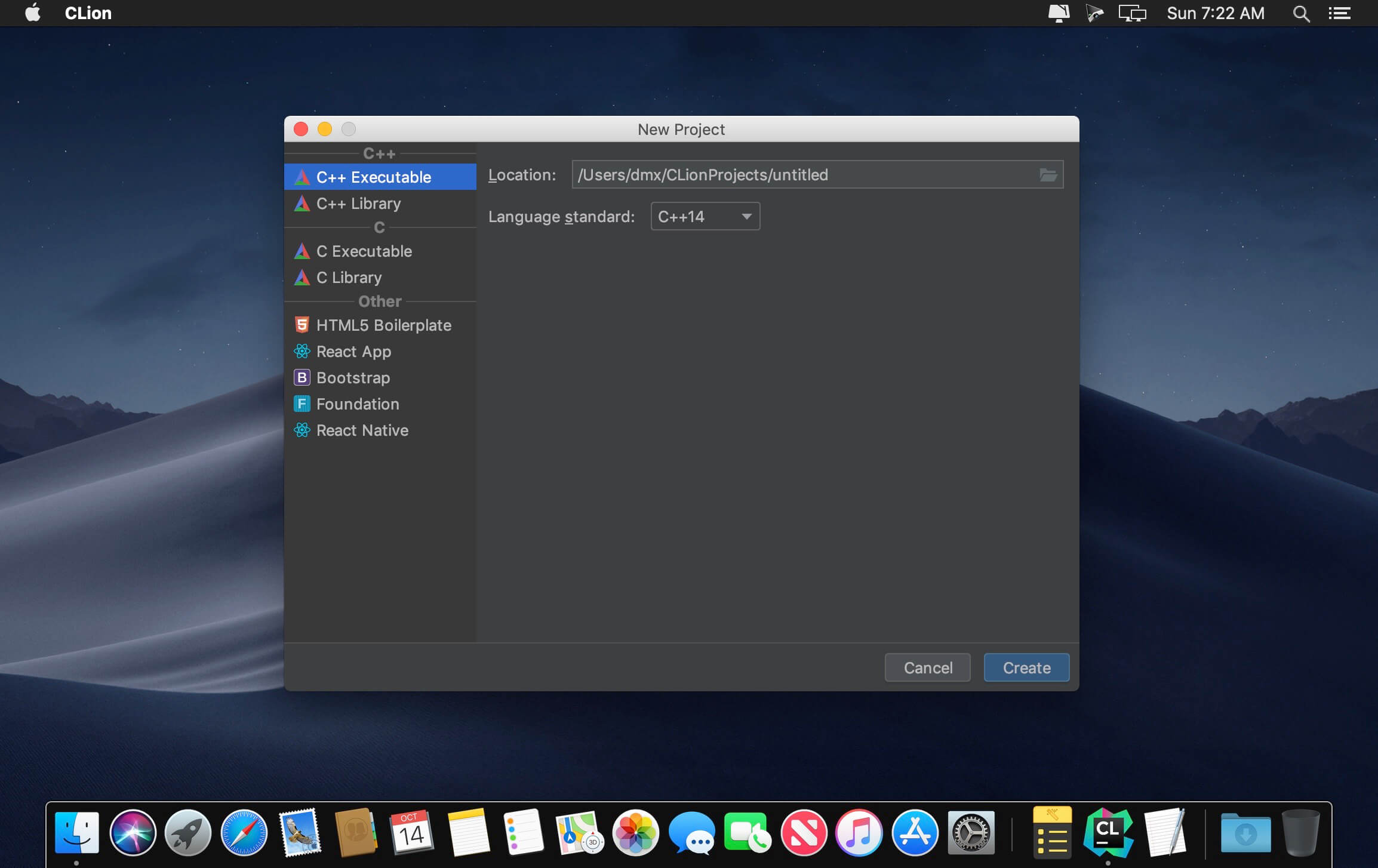Open CLion application menu
The width and height of the screenshot is (1378, 868).
point(89,13)
